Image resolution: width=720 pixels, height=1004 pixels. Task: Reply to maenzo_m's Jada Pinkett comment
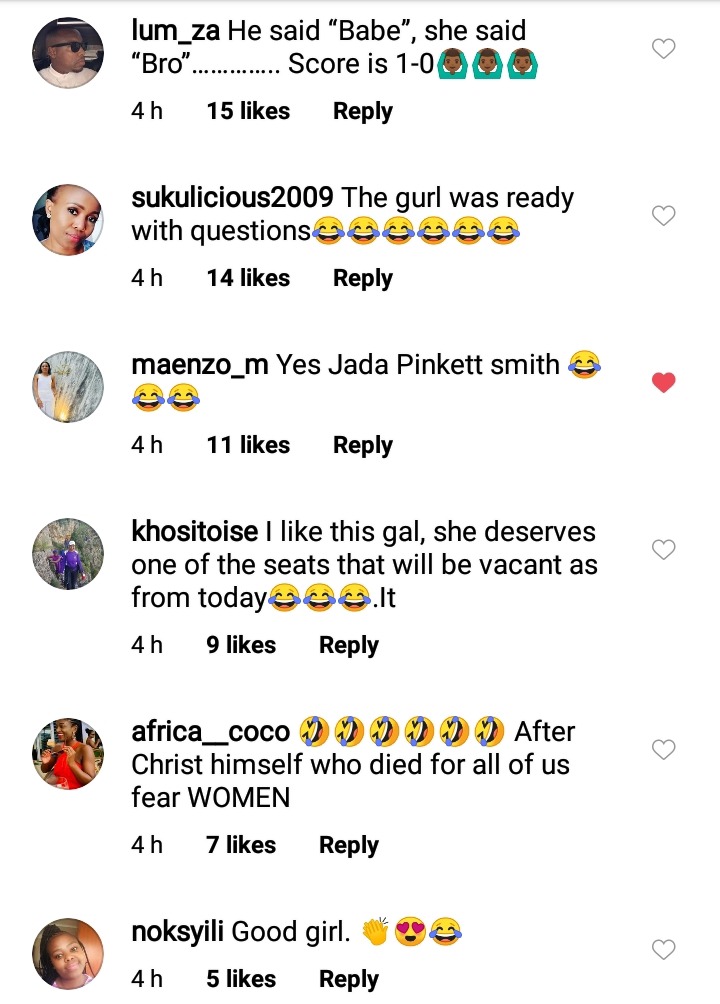[363, 445]
